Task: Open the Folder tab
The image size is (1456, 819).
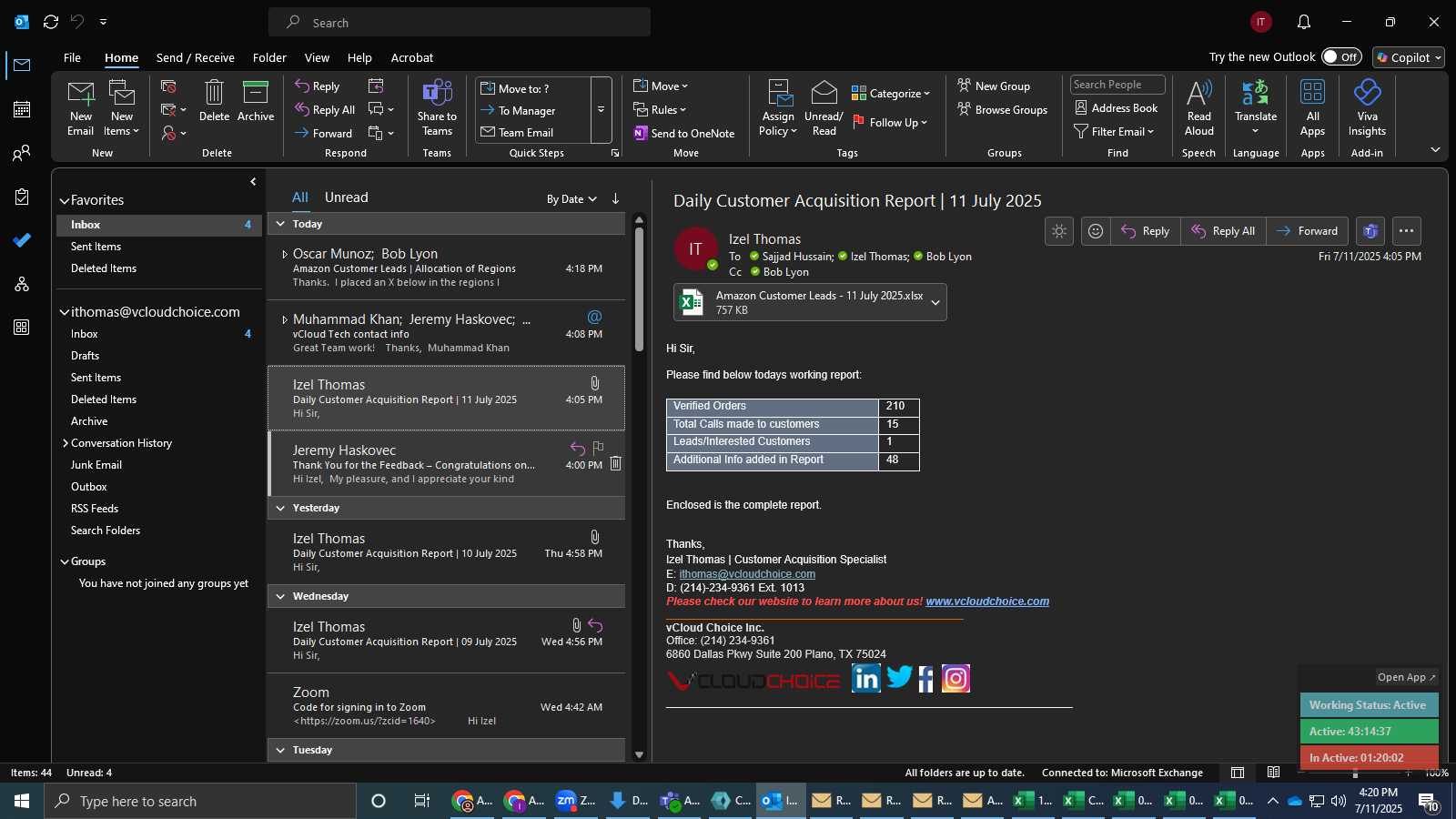Action: pyautogui.click(x=269, y=57)
